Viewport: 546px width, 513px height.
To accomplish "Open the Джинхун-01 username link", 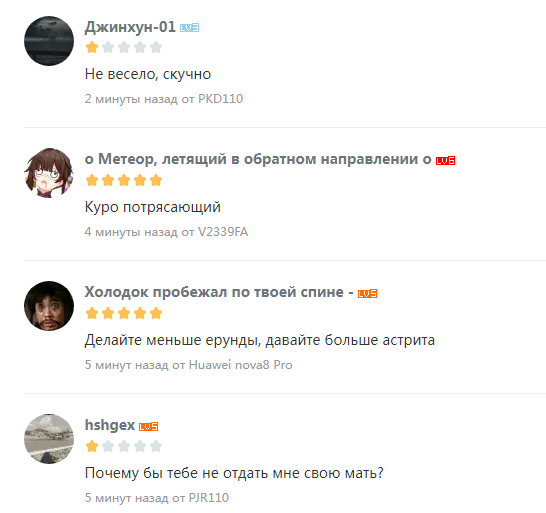I will (130, 27).
